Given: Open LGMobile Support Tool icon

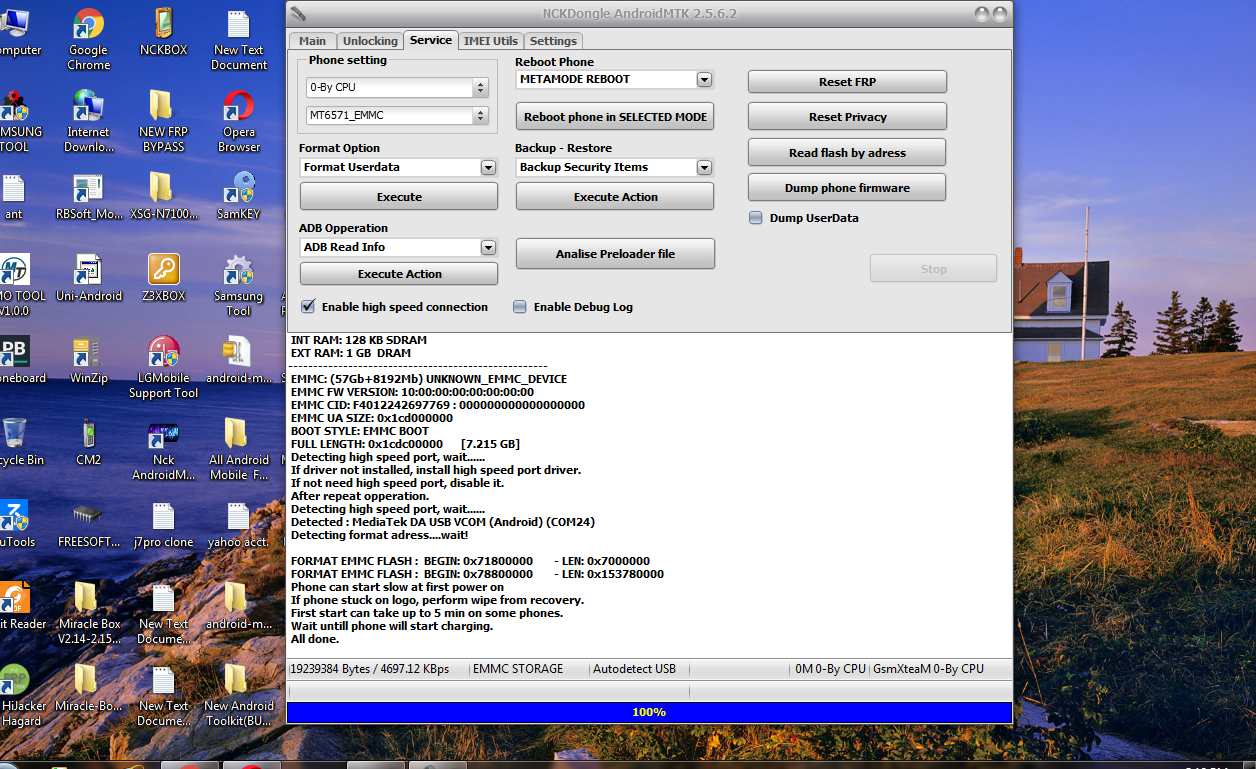Looking at the screenshot, I should click(163, 368).
